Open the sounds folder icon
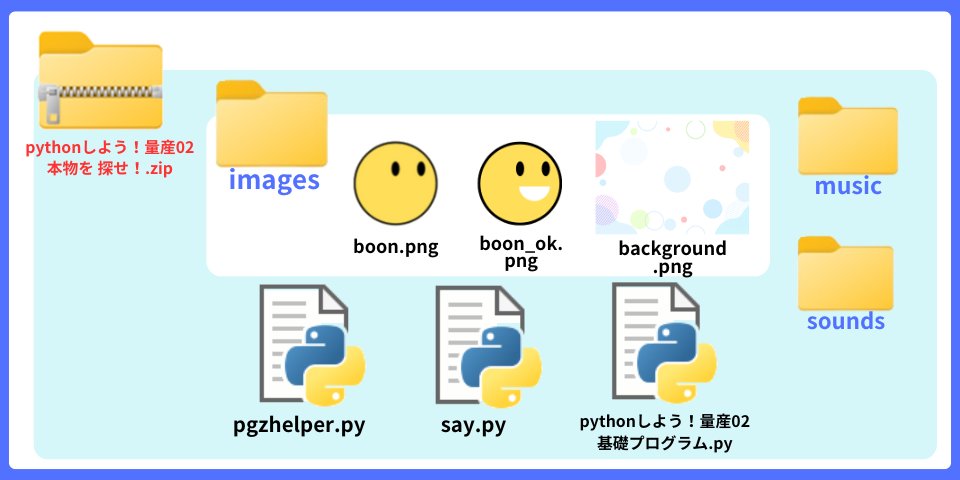This screenshot has height=480, width=960. click(847, 272)
